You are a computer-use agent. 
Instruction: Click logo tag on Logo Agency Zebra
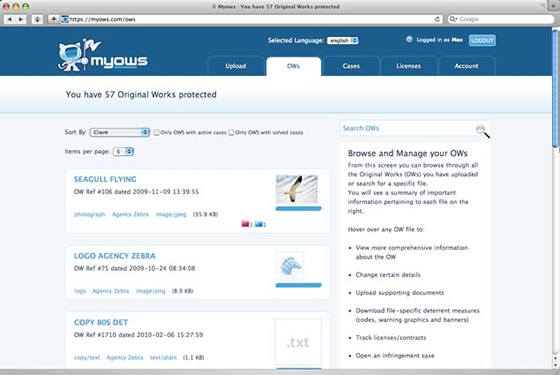coord(80,291)
